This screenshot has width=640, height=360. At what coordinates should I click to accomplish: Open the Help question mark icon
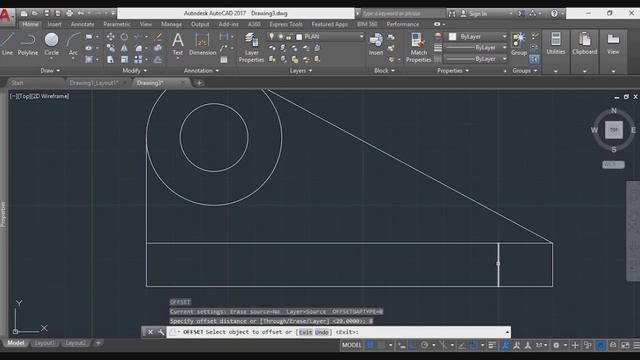tap(554, 13)
